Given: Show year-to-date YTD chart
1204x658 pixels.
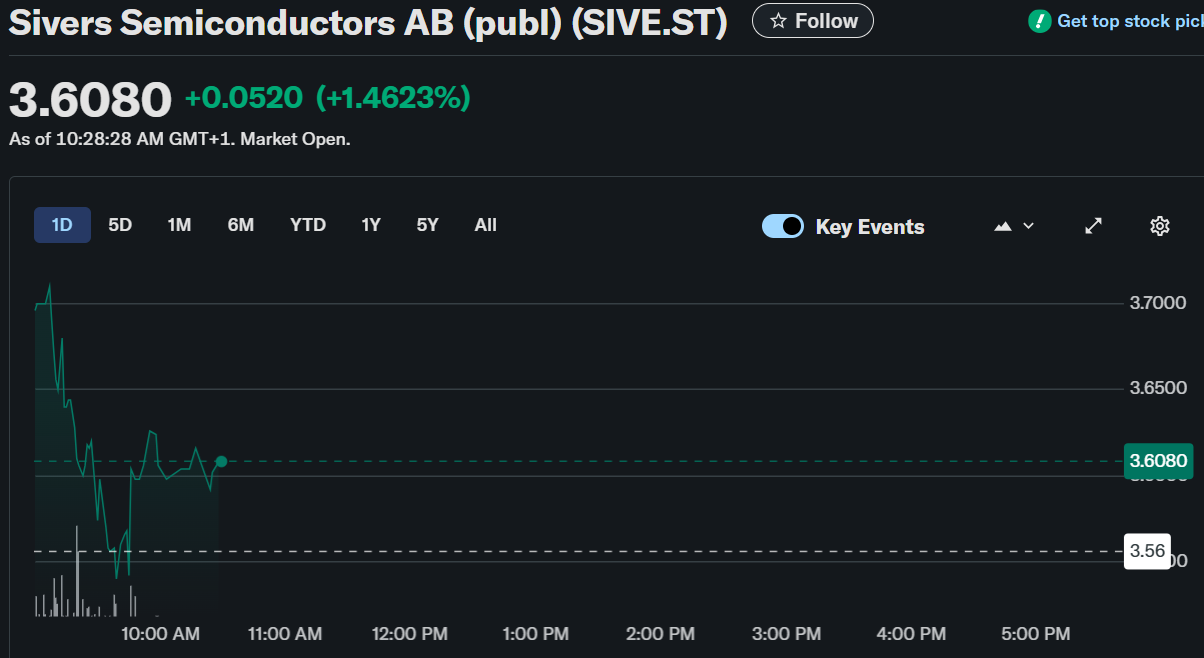Looking at the screenshot, I should pos(308,225).
